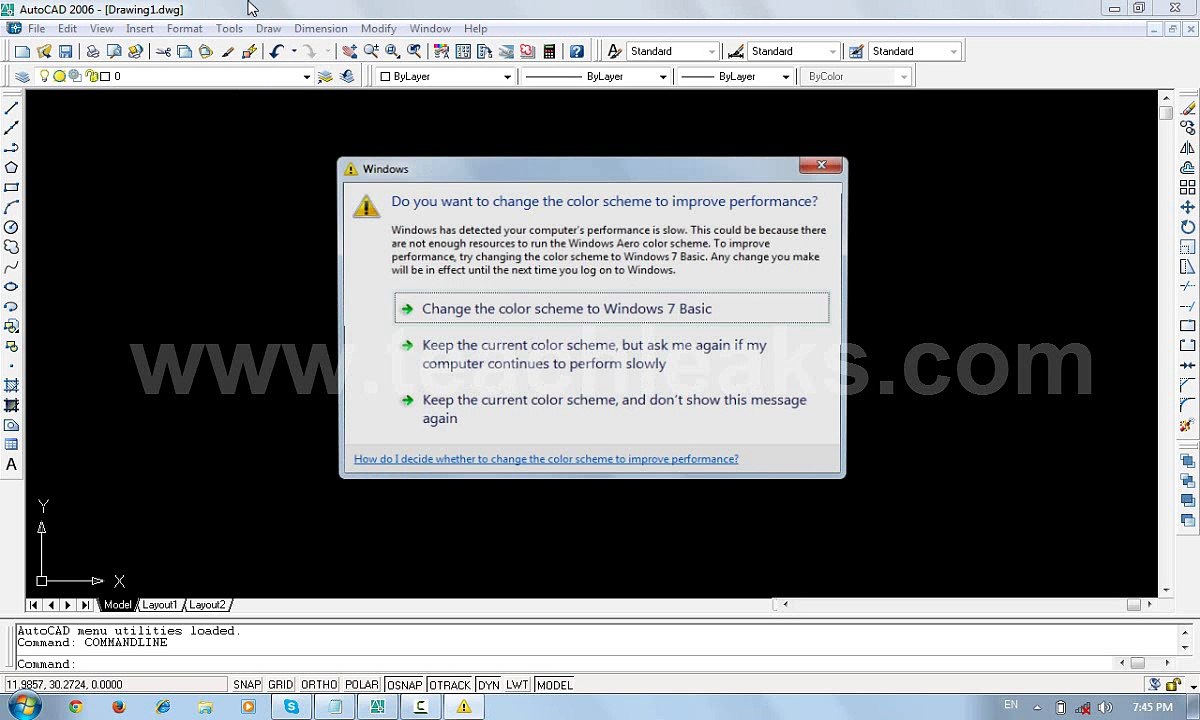Select the Multiline Text tool

click(x=11, y=464)
